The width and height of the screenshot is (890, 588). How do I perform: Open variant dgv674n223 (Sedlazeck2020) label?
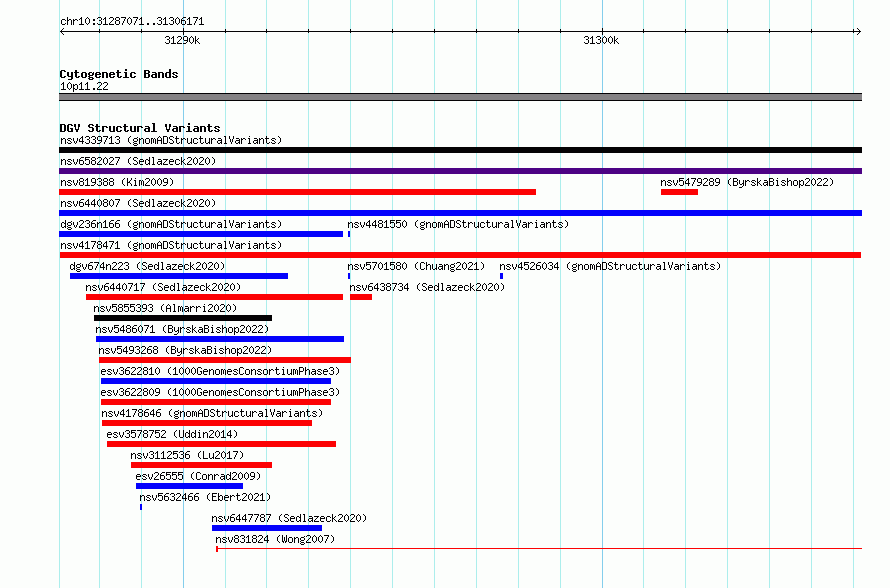pyautogui.click(x=147, y=266)
